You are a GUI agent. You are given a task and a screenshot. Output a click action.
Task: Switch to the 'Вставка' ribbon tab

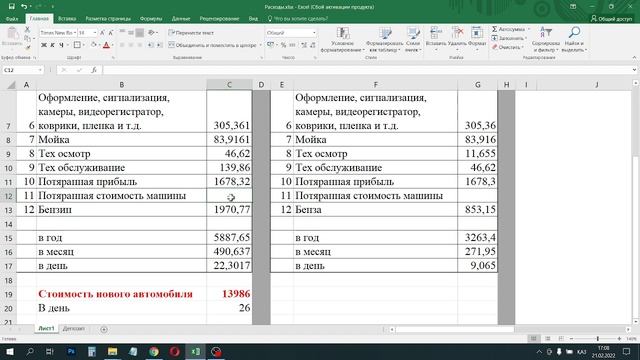click(67, 19)
